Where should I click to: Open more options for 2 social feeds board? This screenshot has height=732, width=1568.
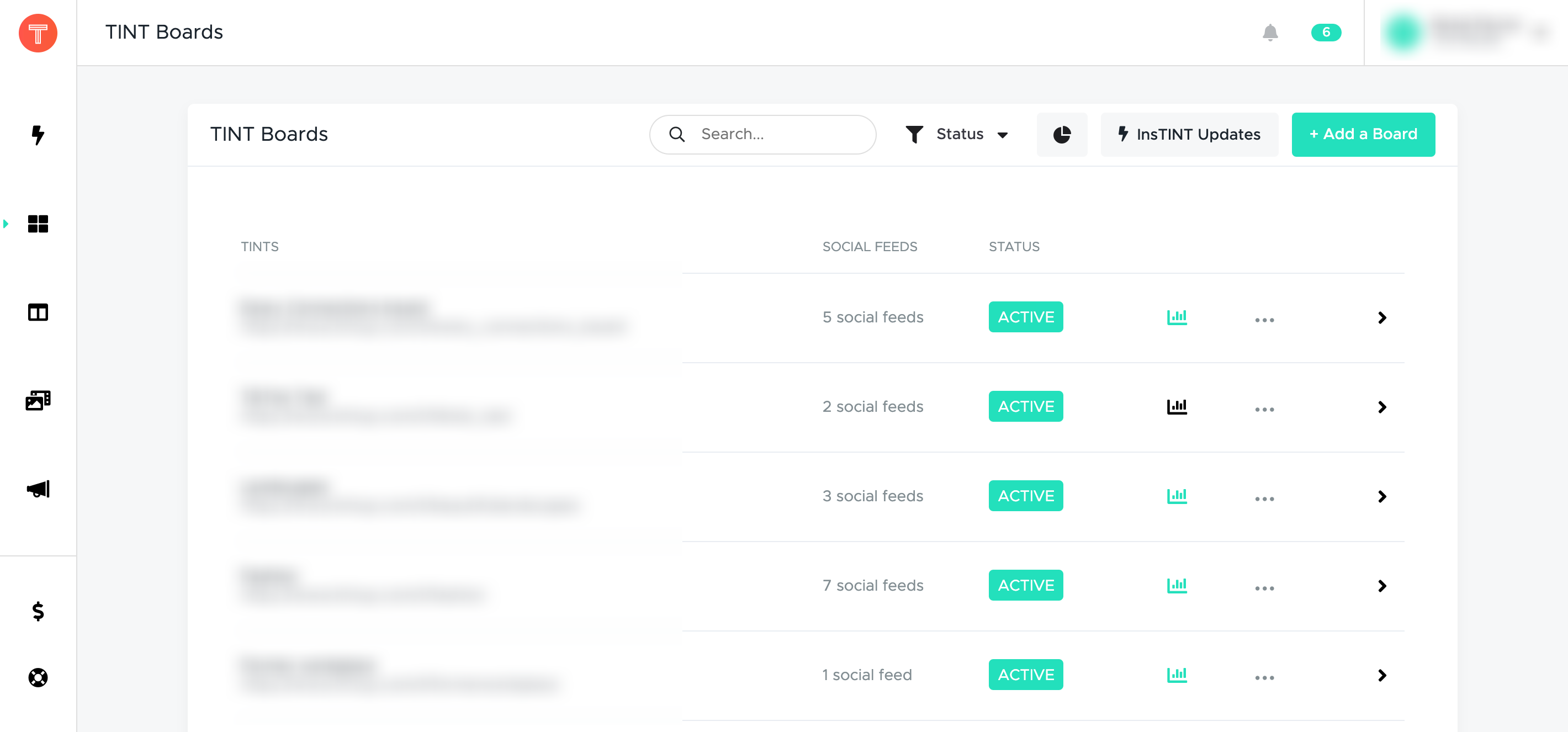pos(1264,410)
